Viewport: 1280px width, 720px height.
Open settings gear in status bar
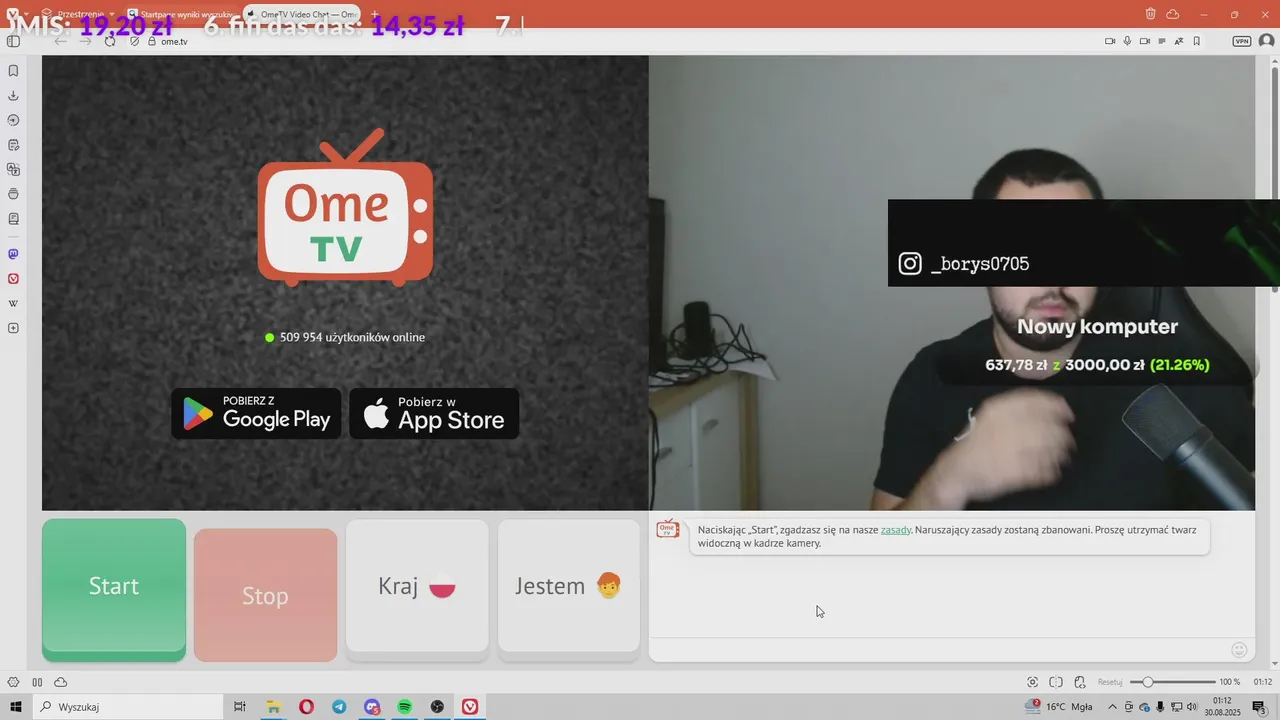pyautogui.click(x=13, y=682)
